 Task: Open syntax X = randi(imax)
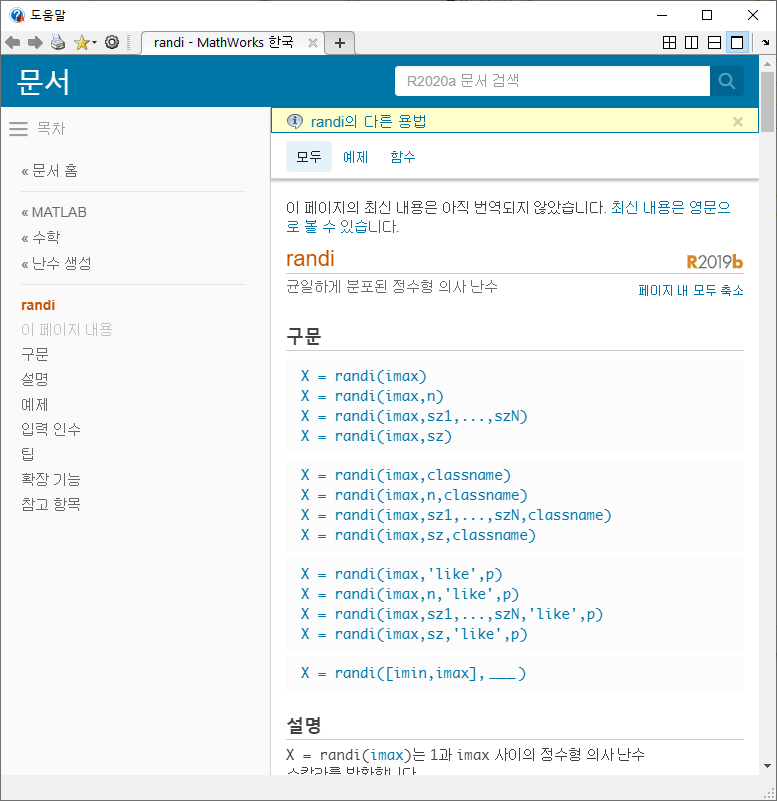pos(364,376)
